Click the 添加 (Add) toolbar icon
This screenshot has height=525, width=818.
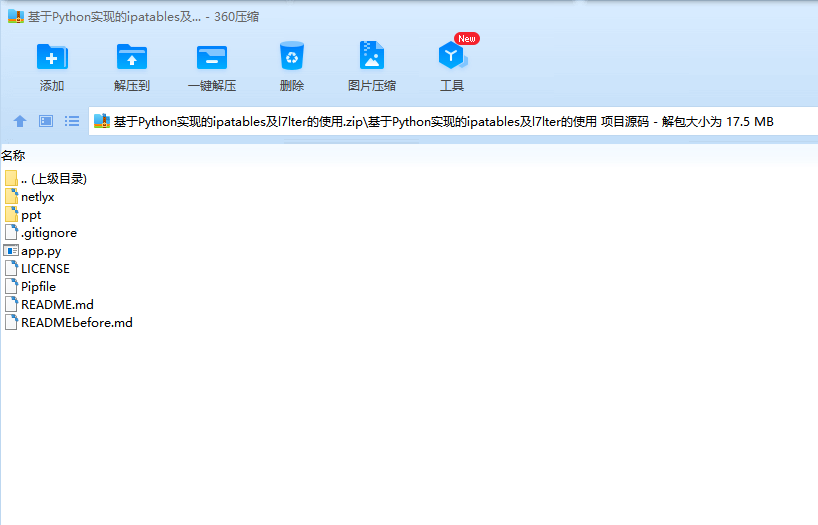click(52, 56)
